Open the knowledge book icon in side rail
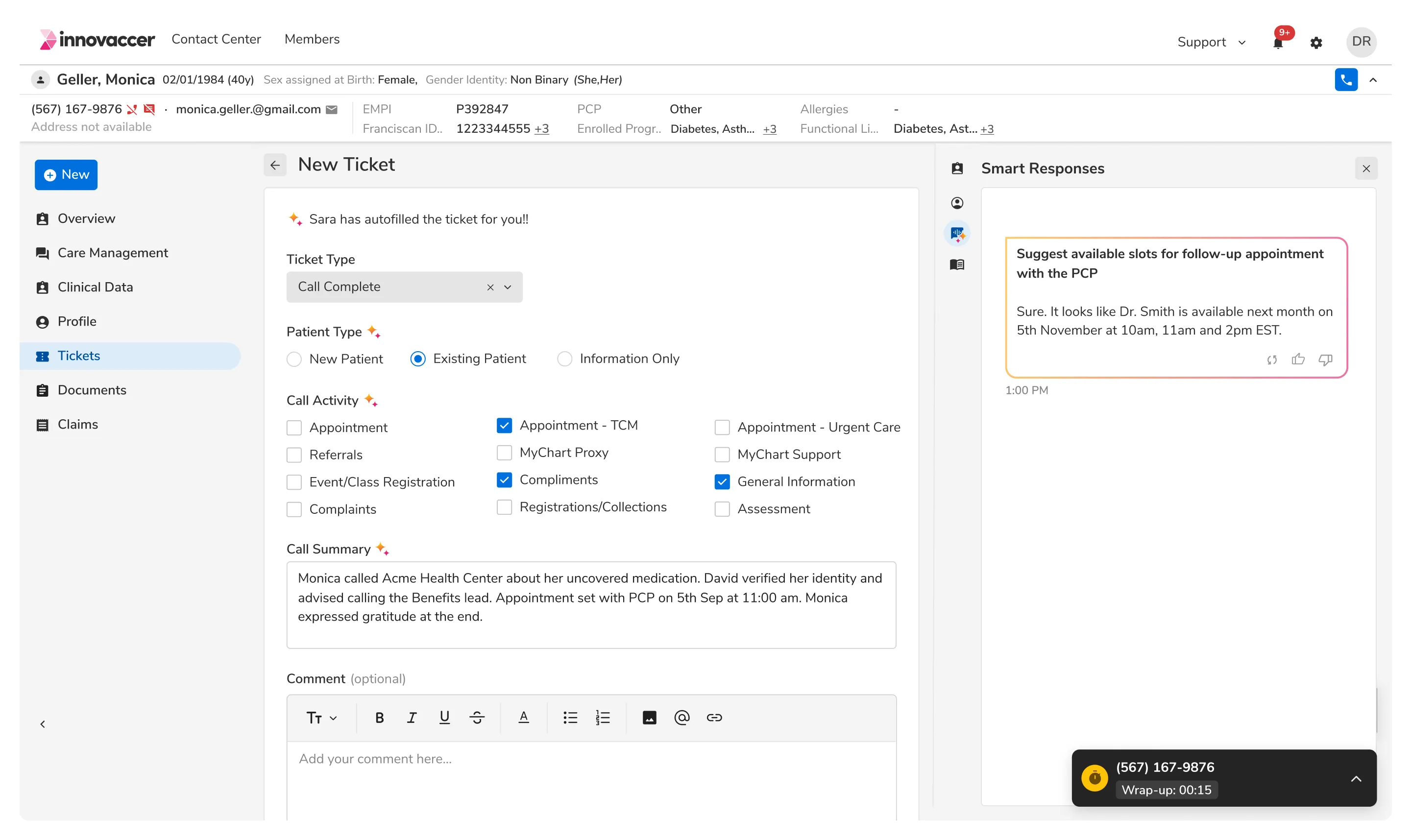This screenshot has width=1411, height=840. (957, 264)
